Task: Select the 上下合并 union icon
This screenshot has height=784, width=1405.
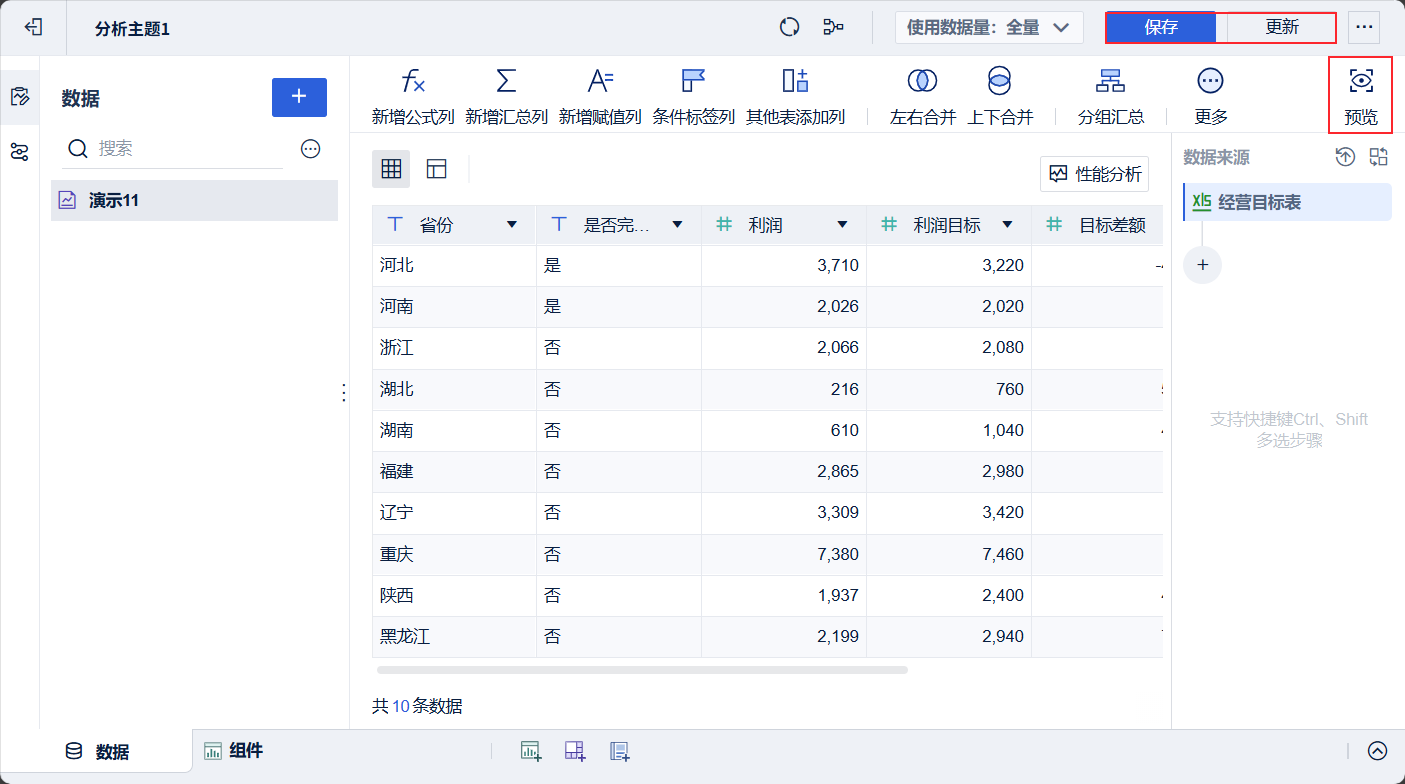Action: (999, 81)
